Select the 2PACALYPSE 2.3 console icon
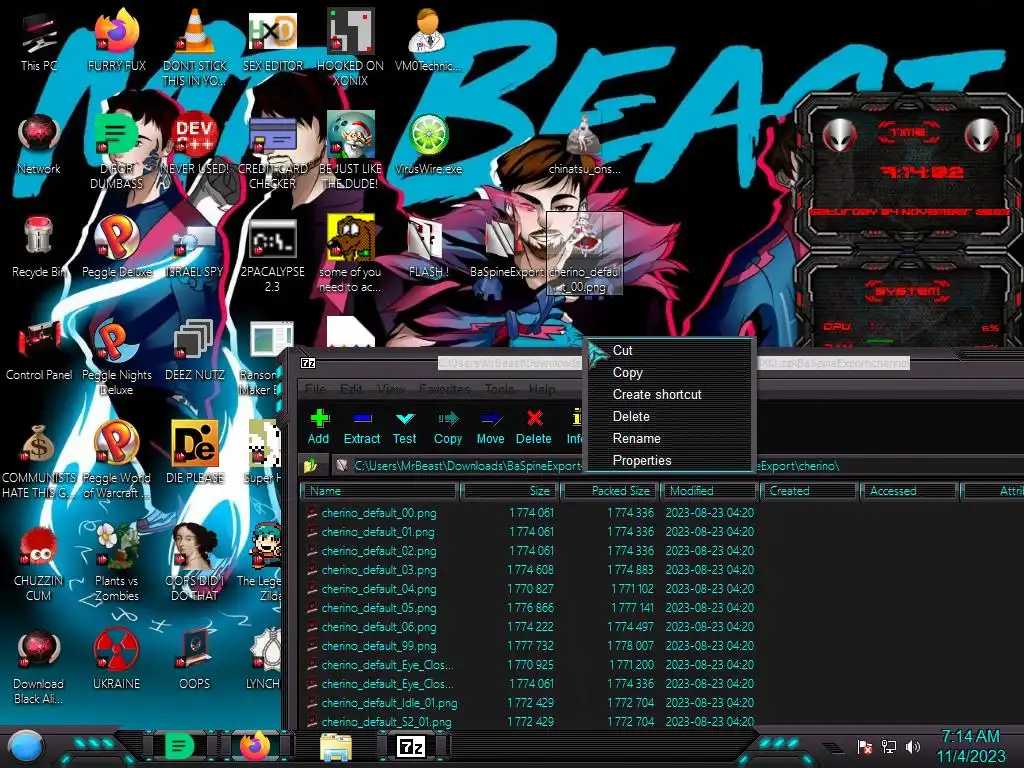 tap(273, 255)
